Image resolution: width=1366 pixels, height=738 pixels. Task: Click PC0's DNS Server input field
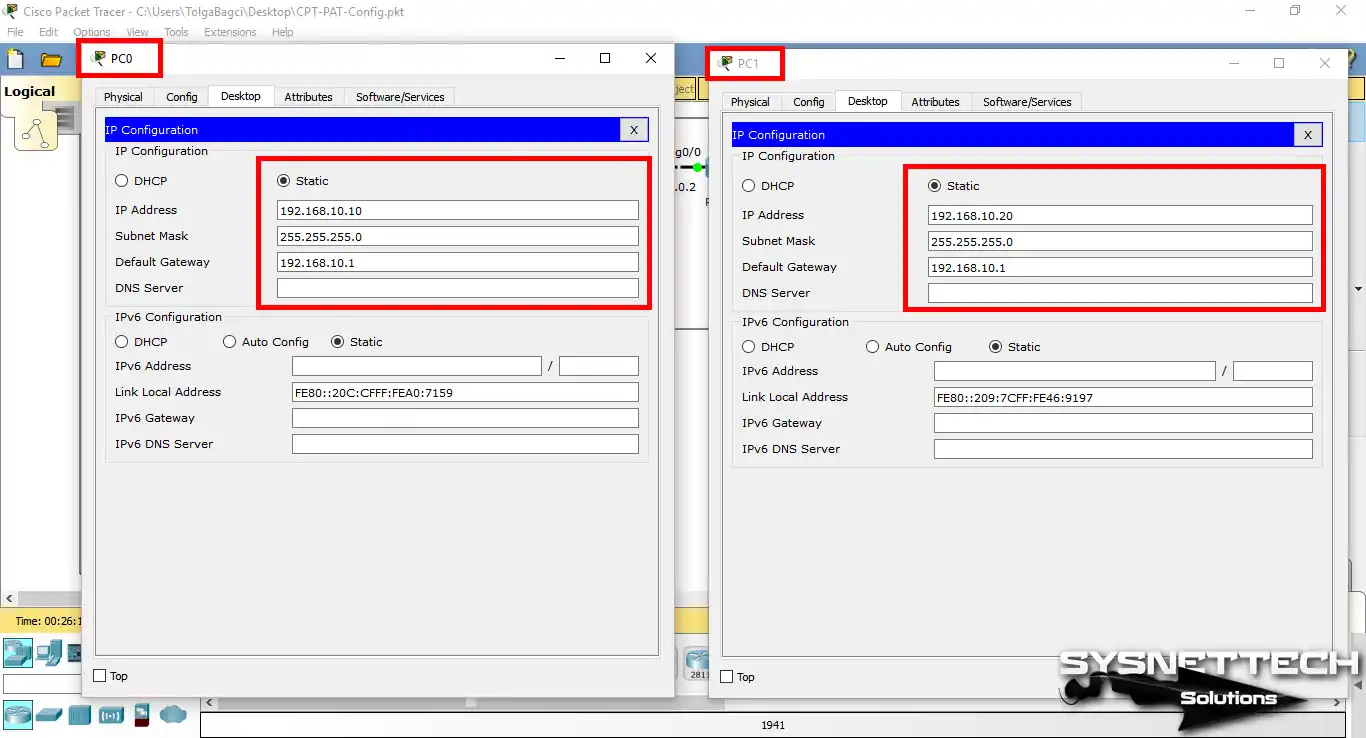coord(457,287)
